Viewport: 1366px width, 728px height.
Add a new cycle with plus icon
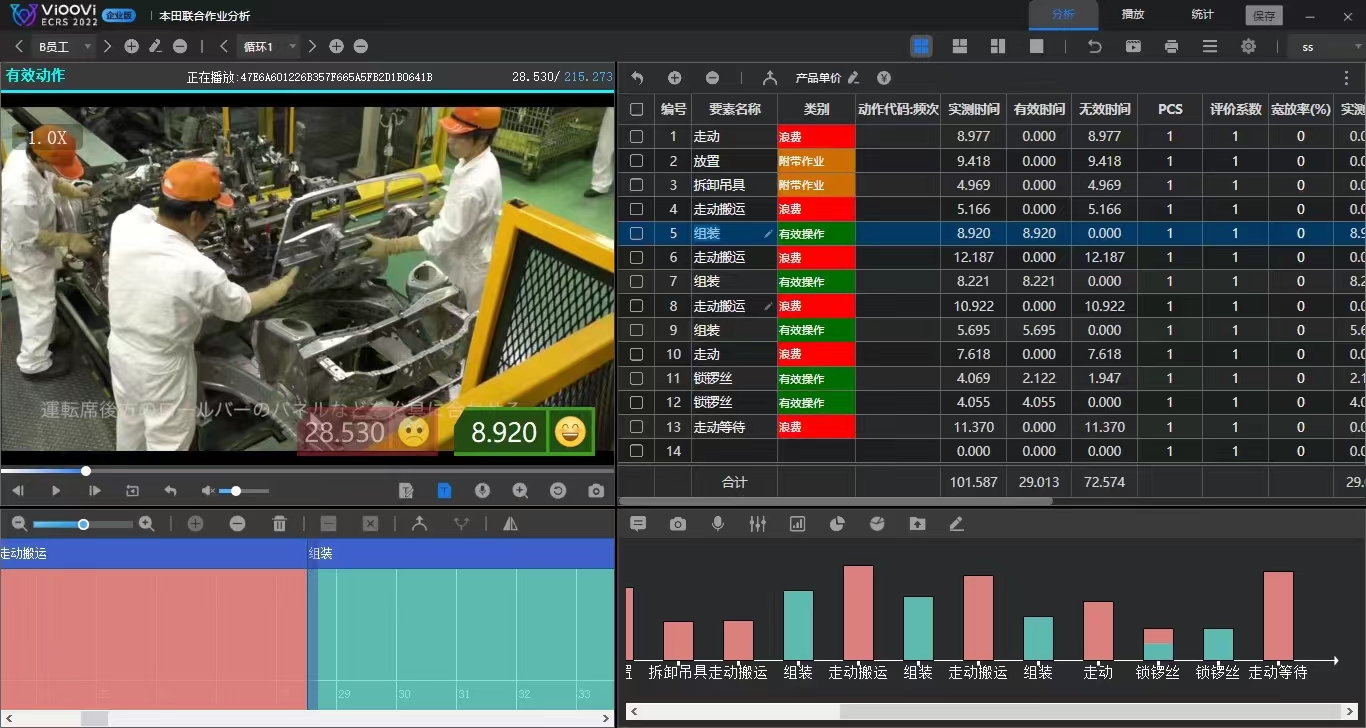pyautogui.click(x=336, y=47)
